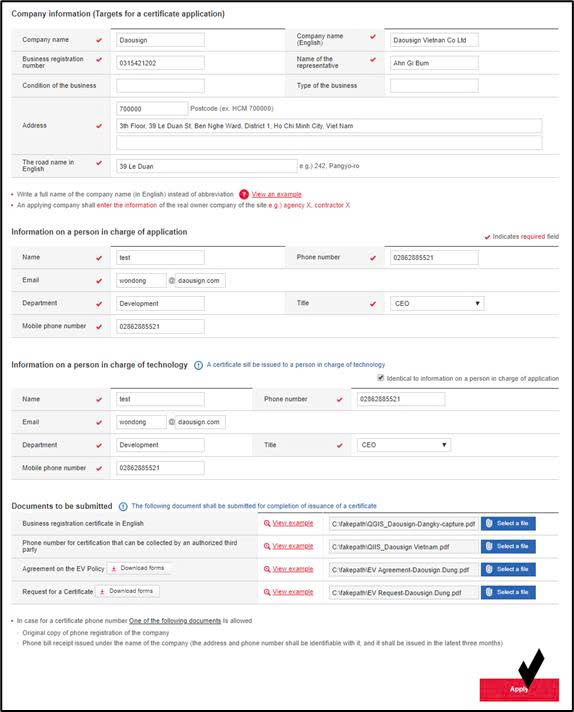Click file path showing EV Request-Daousign Dung.pdf
This screenshot has width=574, height=712.
pyautogui.click(x=404, y=593)
